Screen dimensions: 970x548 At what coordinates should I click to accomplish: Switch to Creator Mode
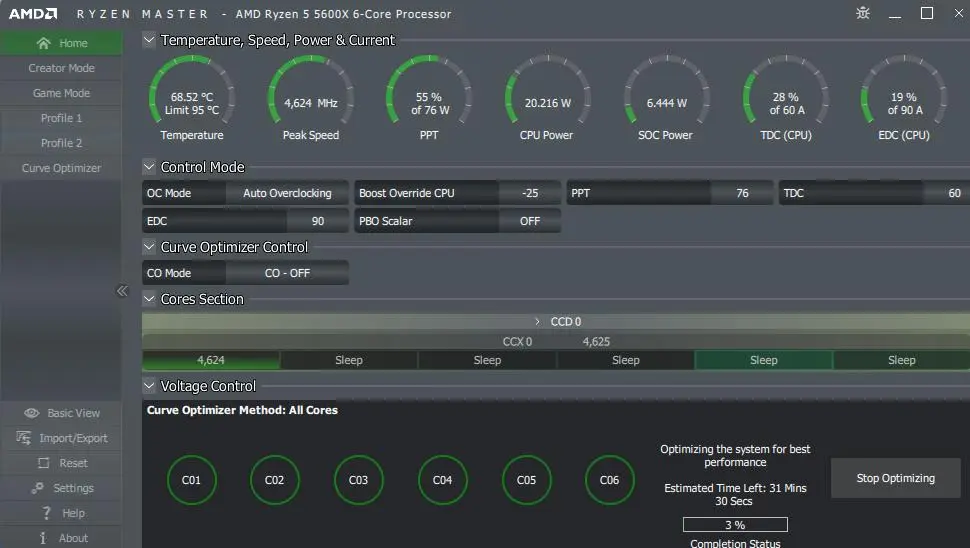[x=61, y=68]
